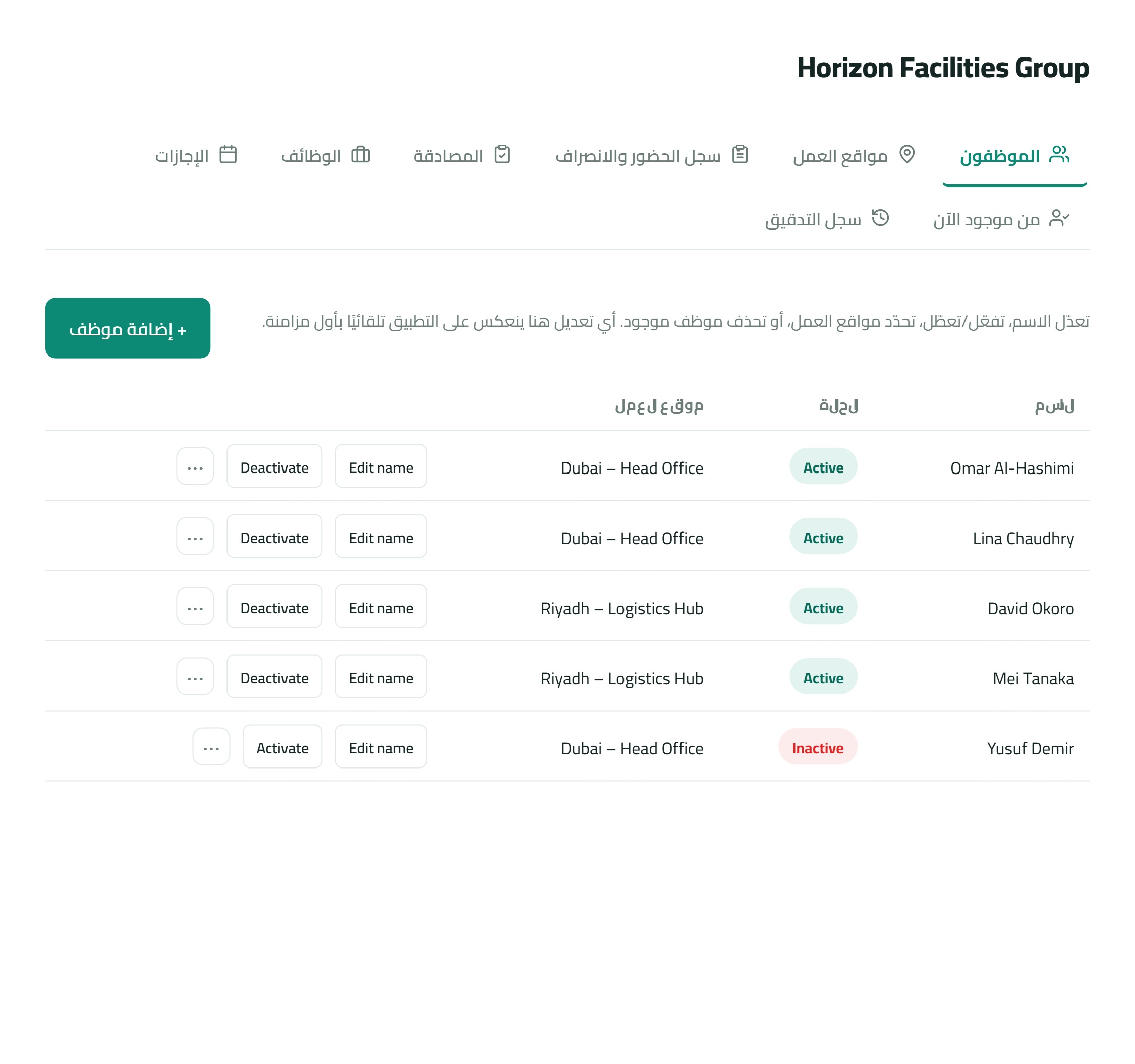Edit name for Mei Tanaka
Screen dimensions: 1135x1064
[x=381, y=677]
